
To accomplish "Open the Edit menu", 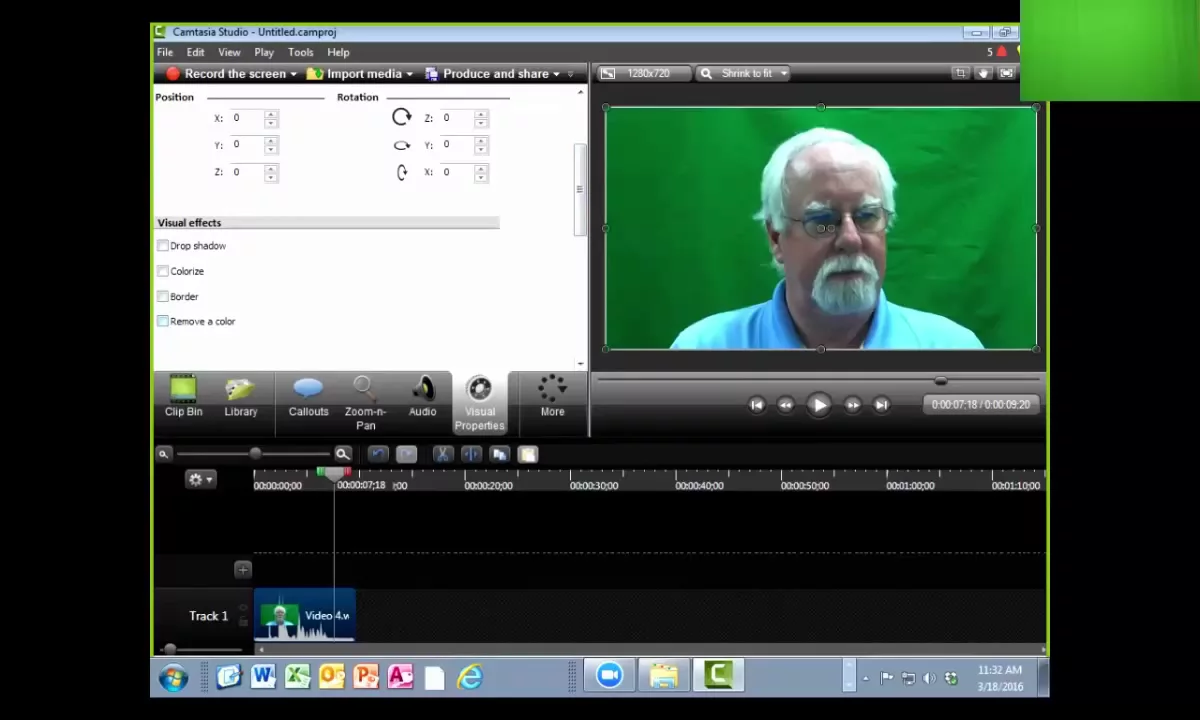I will point(195,52).
